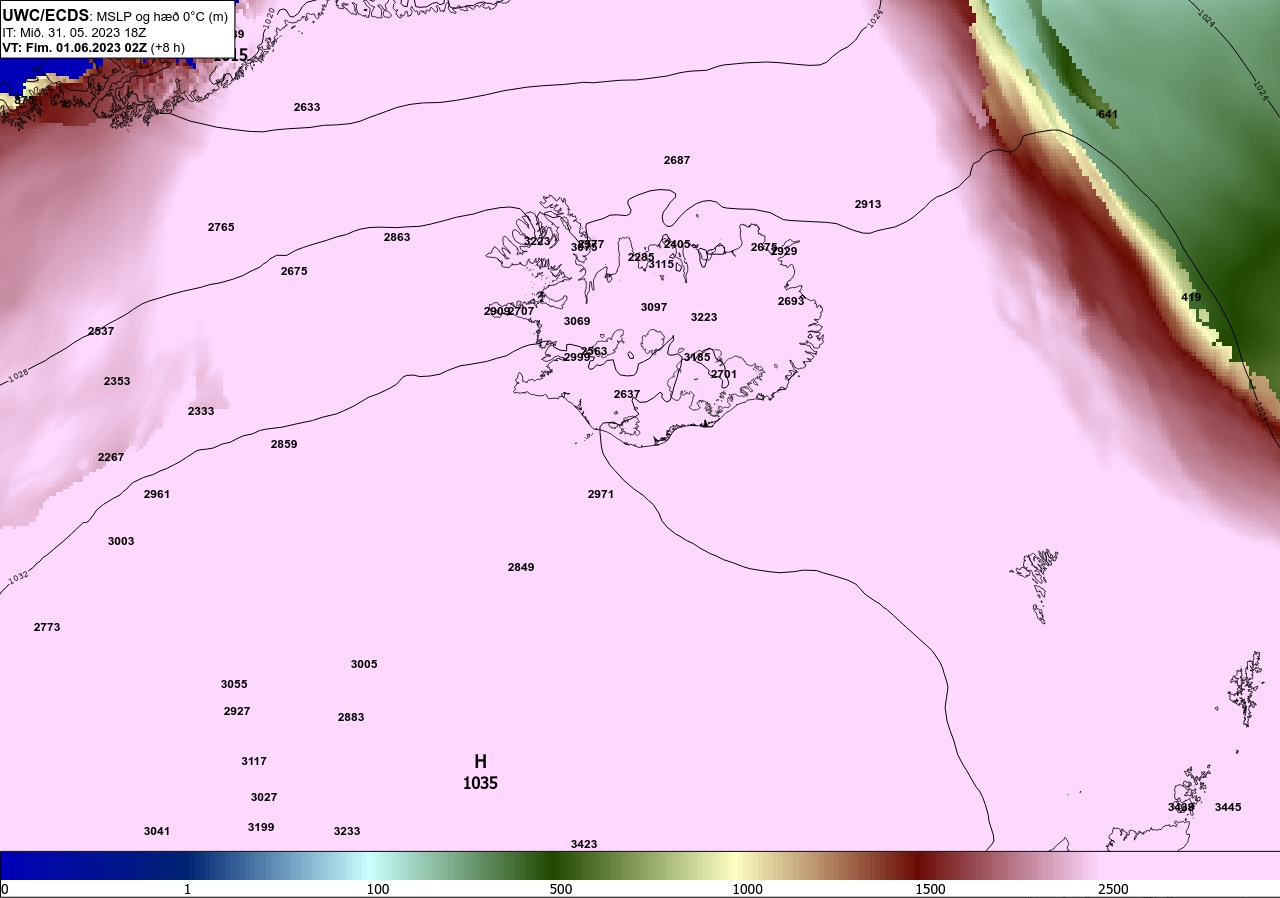The height and width of the screenshot is (898, 1280).
Task: Select the 2701 value in southeast Iceland
Action: 724,374
